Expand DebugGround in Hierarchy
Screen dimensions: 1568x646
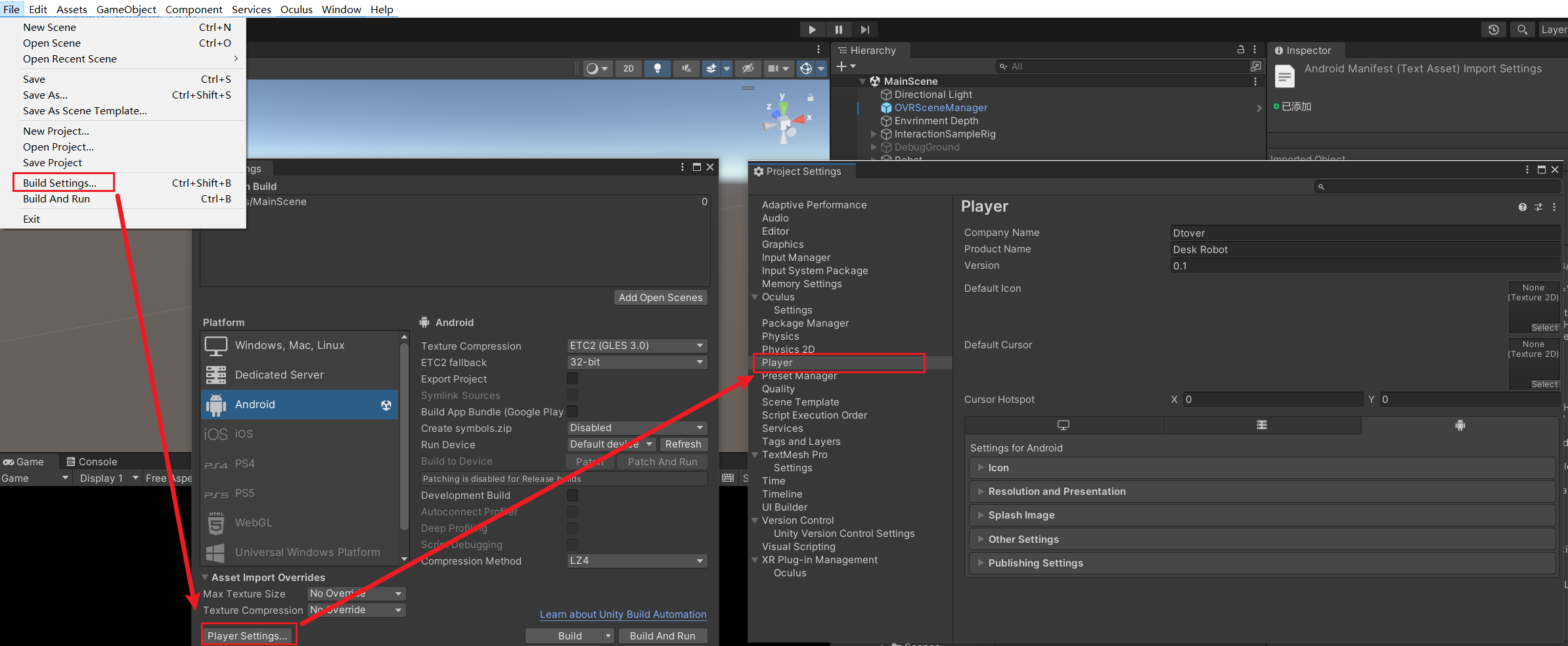coord(874,147)
